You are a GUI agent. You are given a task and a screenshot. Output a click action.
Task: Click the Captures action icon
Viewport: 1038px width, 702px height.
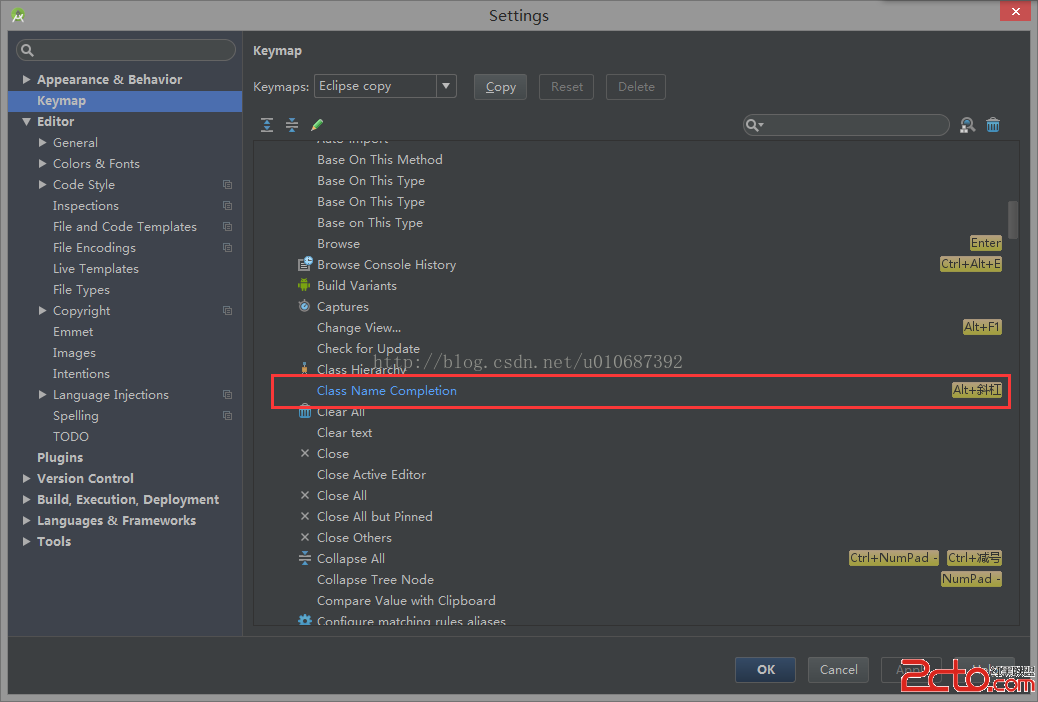[x=305, y=306]
